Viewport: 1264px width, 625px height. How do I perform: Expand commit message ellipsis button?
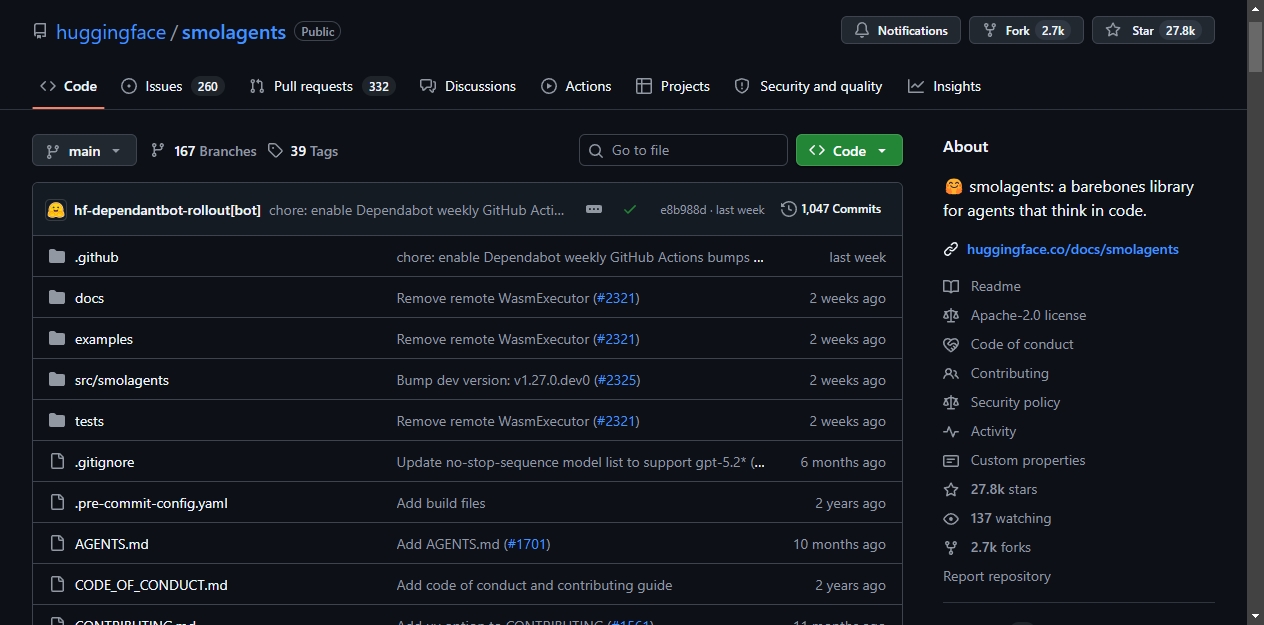pos(594,209)
